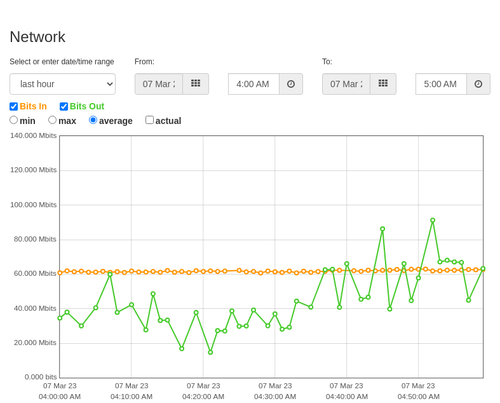Click the 04:10:00 AM time axis label
Viewport: 500px width, 403px height.
pyautogui.click(x=131, y=397)
